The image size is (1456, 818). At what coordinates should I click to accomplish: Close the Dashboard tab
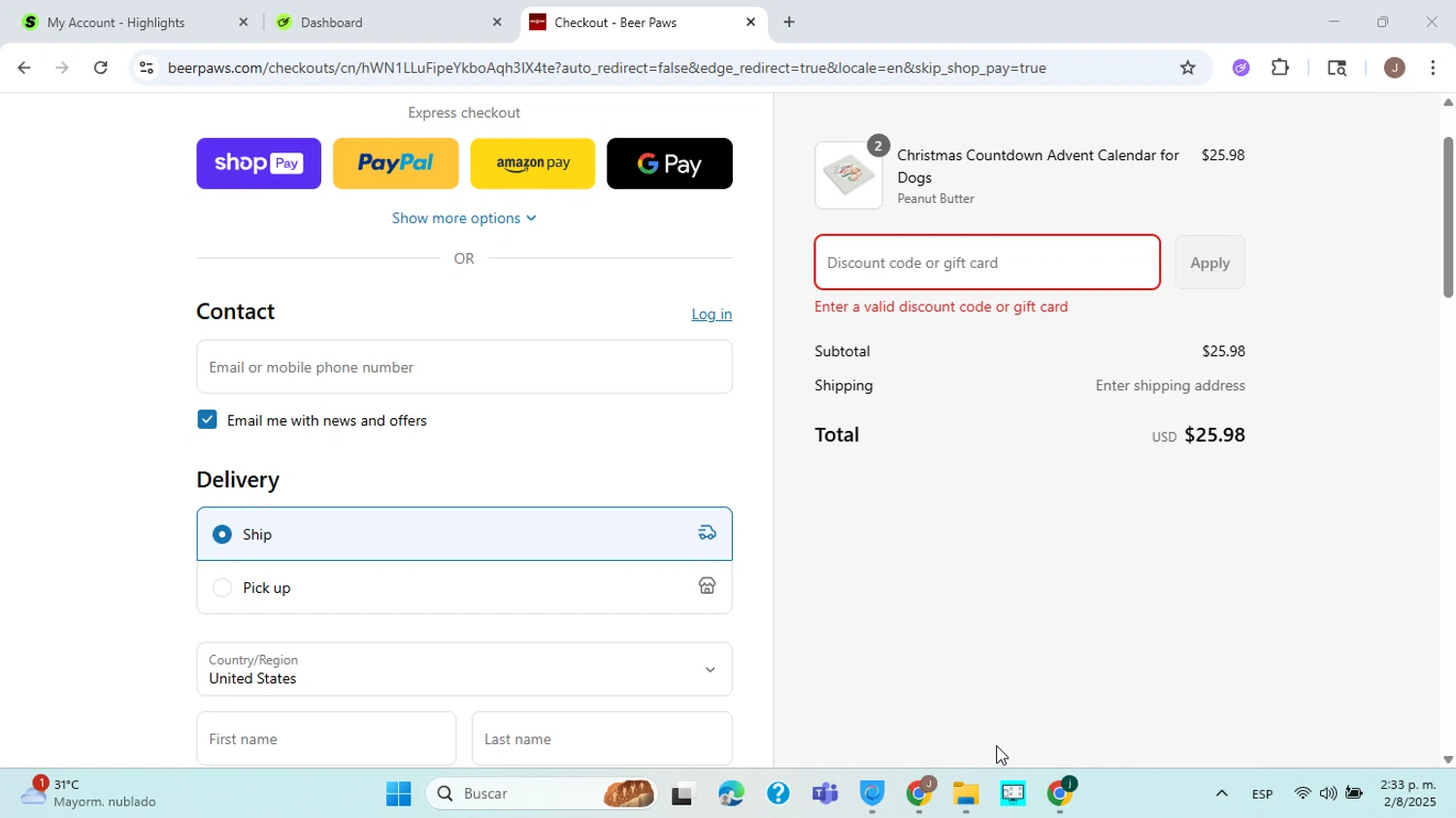[497, 21]
